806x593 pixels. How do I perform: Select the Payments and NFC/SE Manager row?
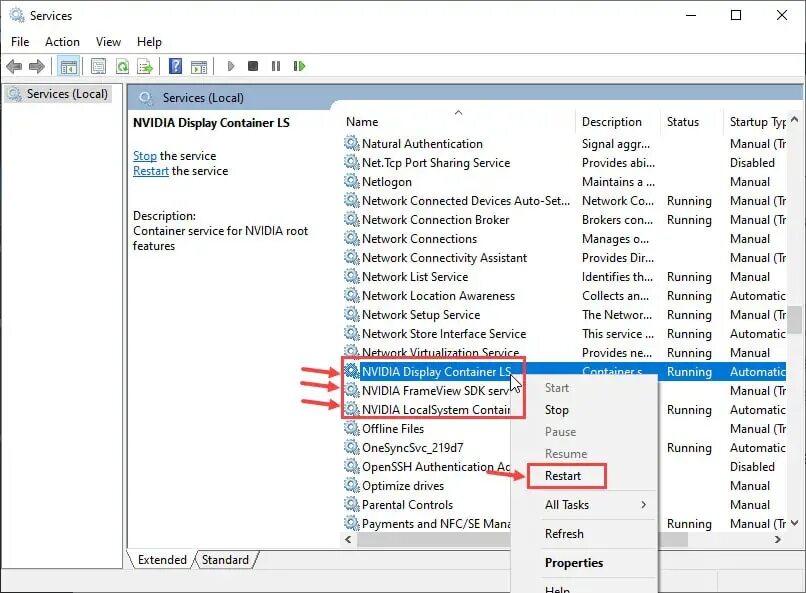(427, 524)
